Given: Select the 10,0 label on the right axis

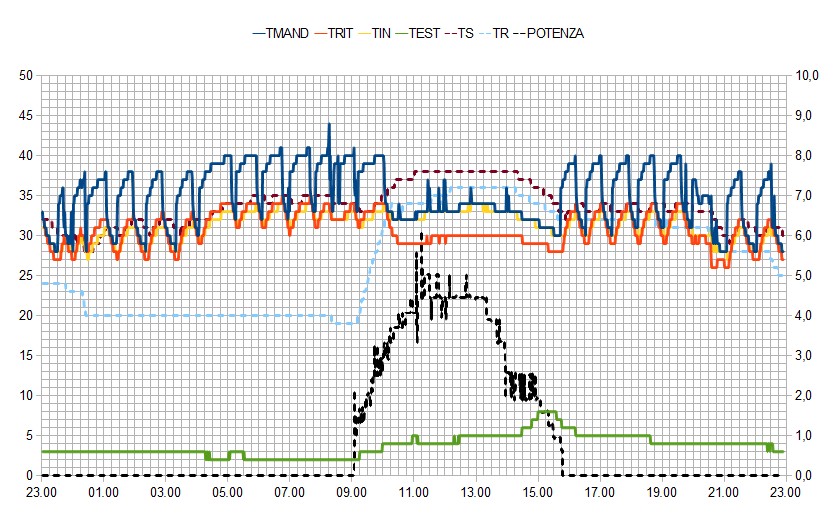Looking at the screenshot, I should coord(806,75).
